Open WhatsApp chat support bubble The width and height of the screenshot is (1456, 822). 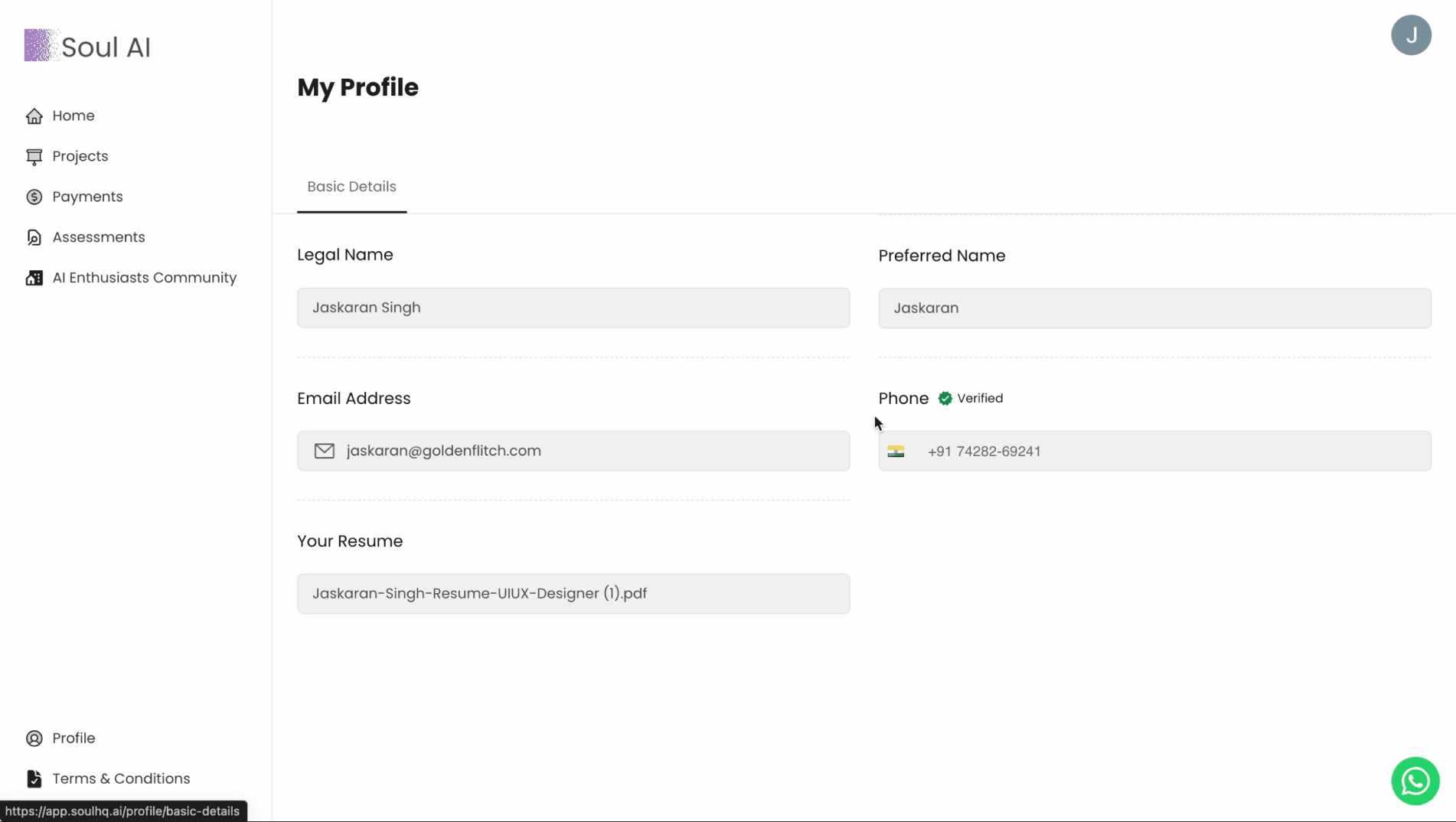click(x=1415, y=781)
